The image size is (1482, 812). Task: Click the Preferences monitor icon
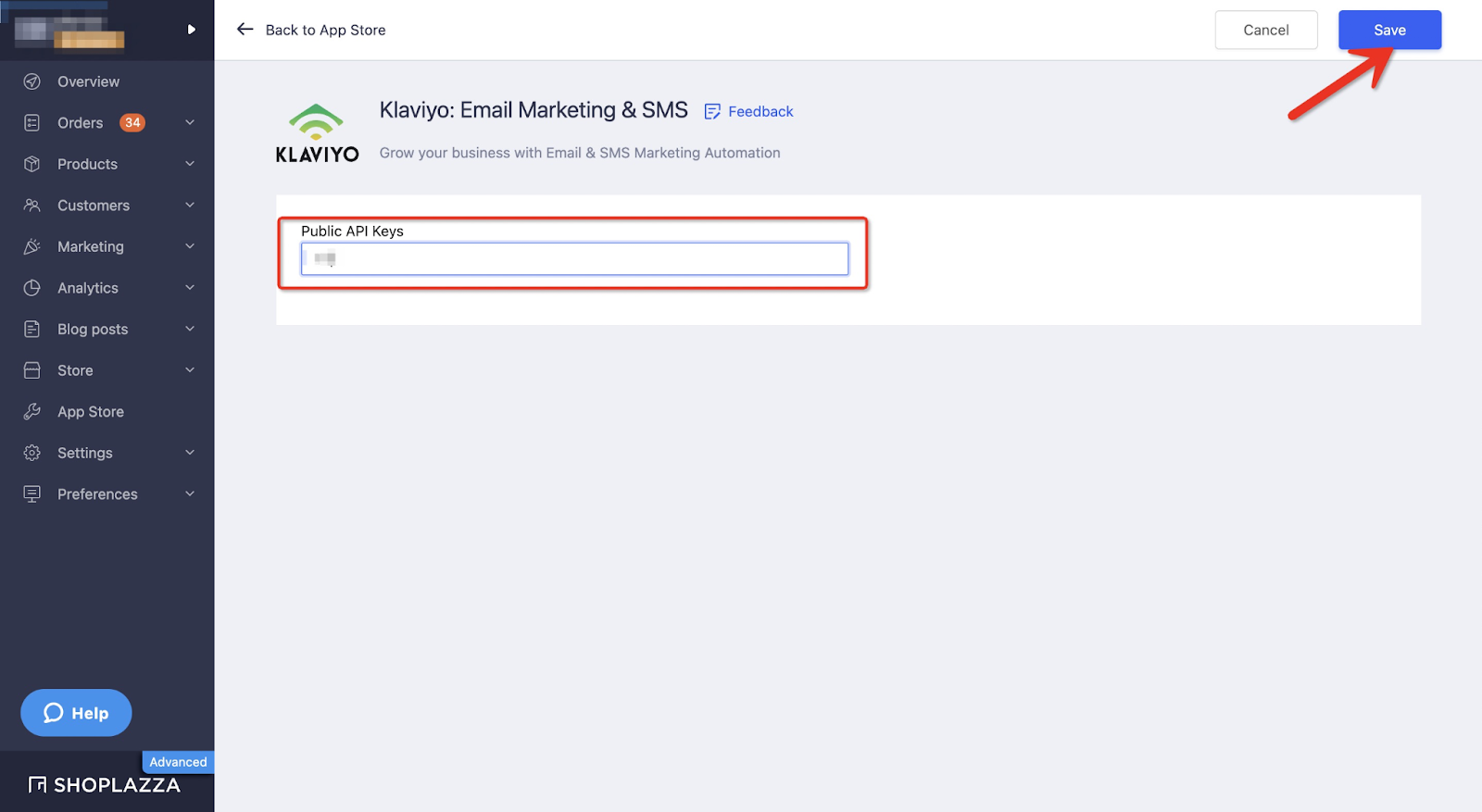click(x=32, y=493)
